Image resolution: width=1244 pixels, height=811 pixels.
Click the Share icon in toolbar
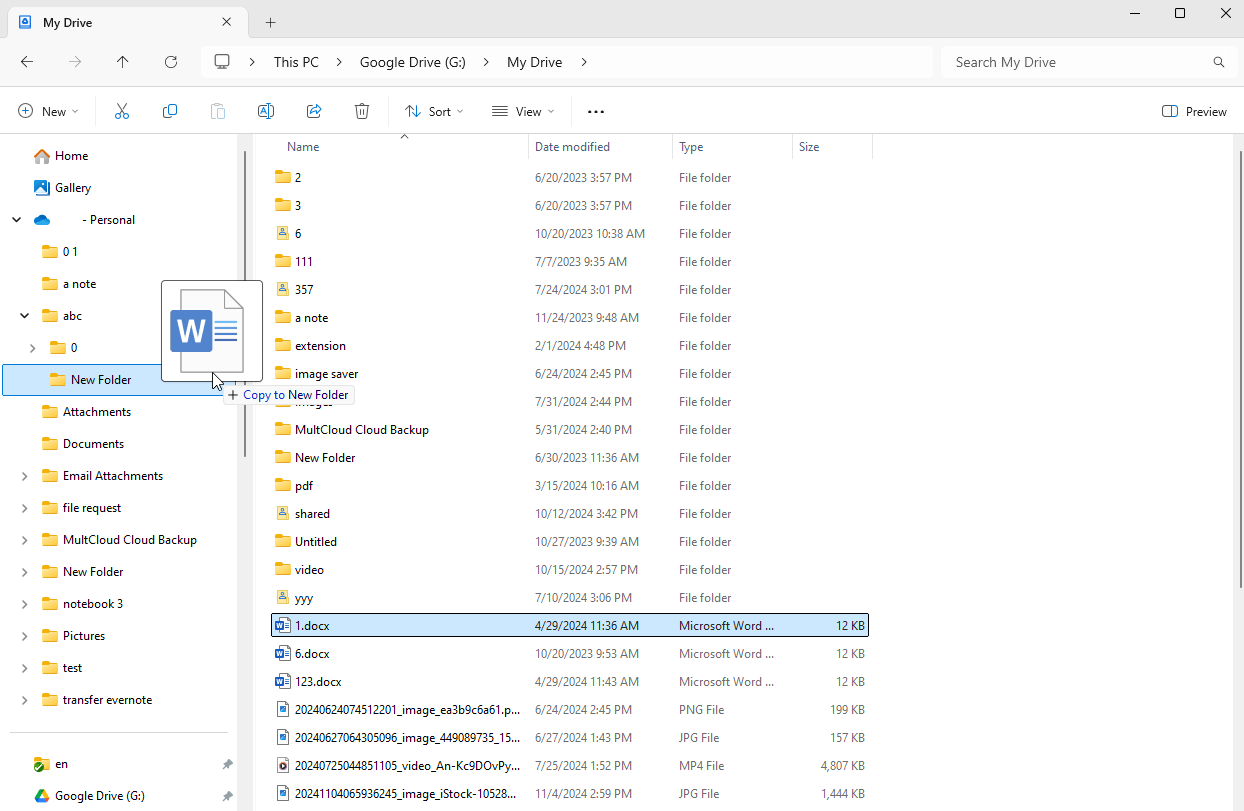click(314, 111)
